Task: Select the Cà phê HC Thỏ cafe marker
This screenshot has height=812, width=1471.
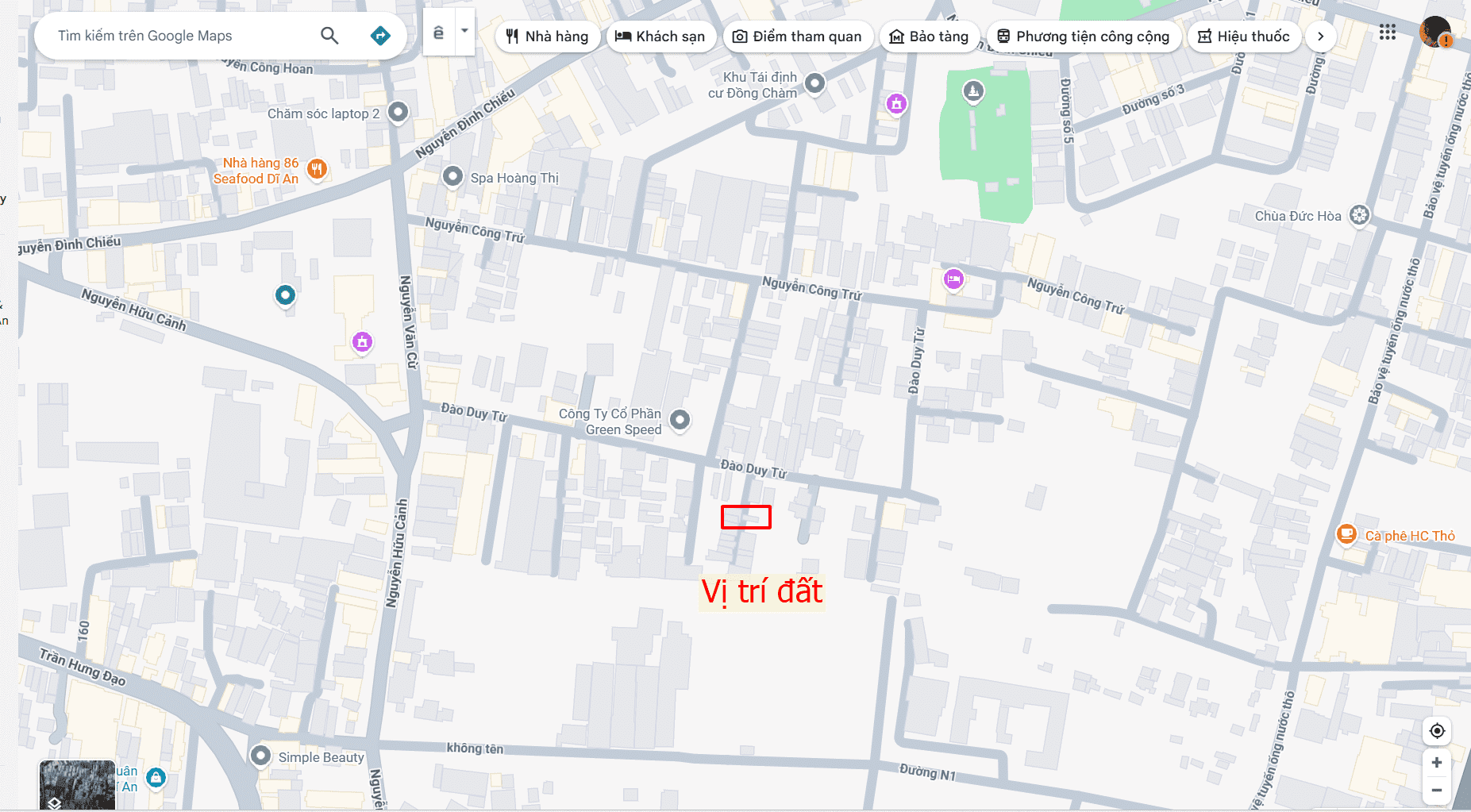Action: [x=1346, y=534]
